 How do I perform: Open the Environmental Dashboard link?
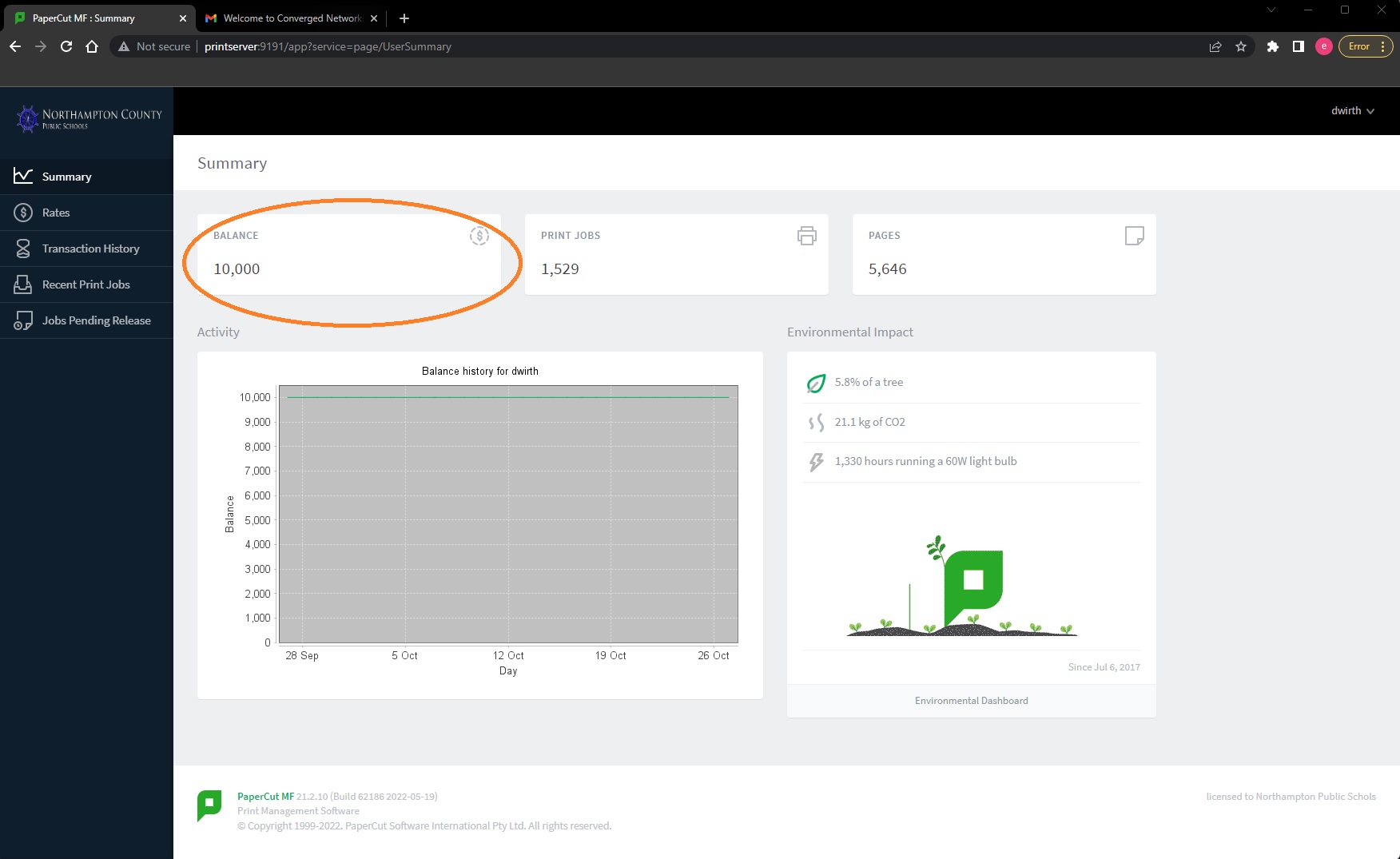972,701
